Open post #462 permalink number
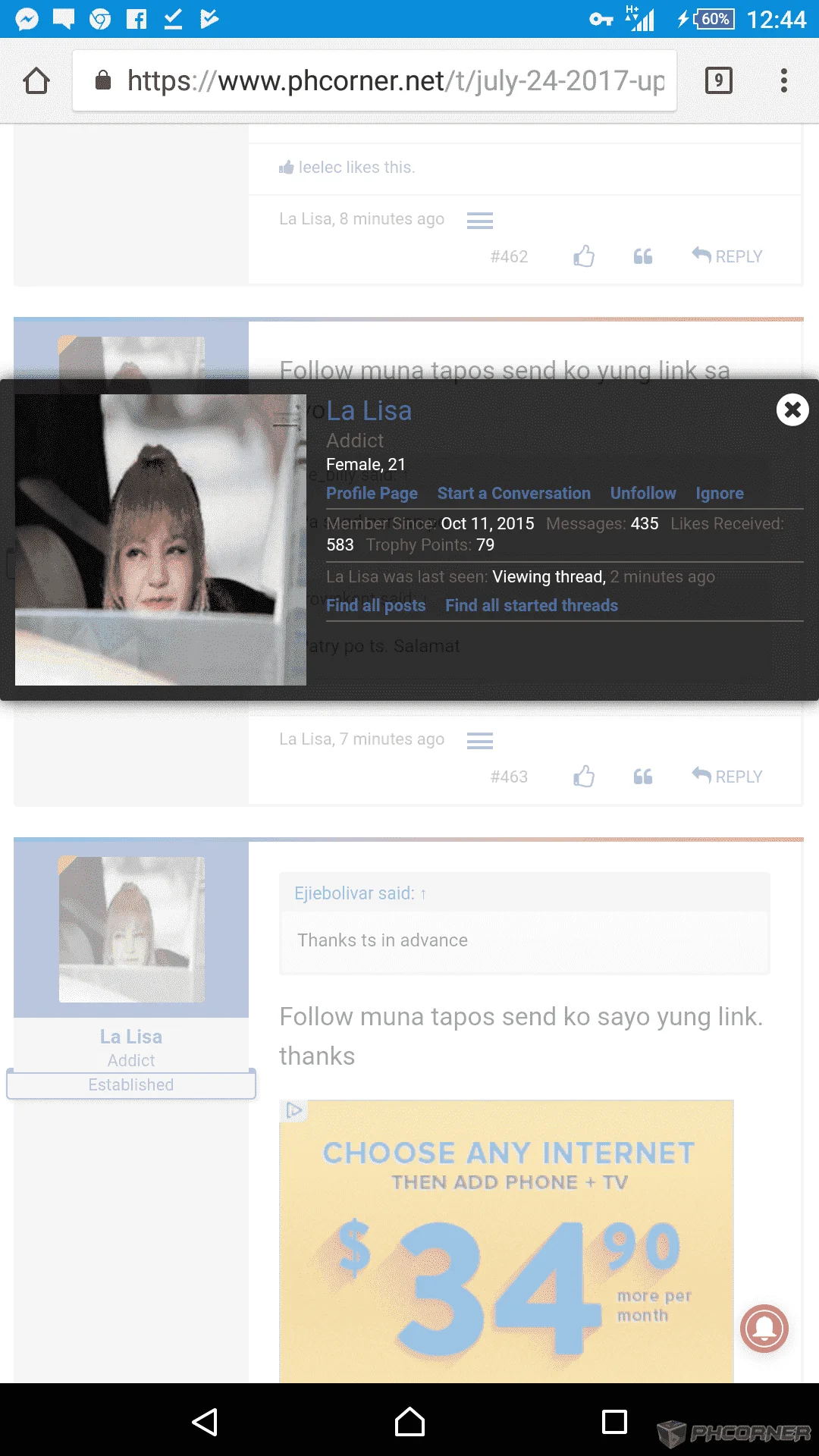Image resolution: width=819 pixels, height=1456 pixels. [509, 256]
